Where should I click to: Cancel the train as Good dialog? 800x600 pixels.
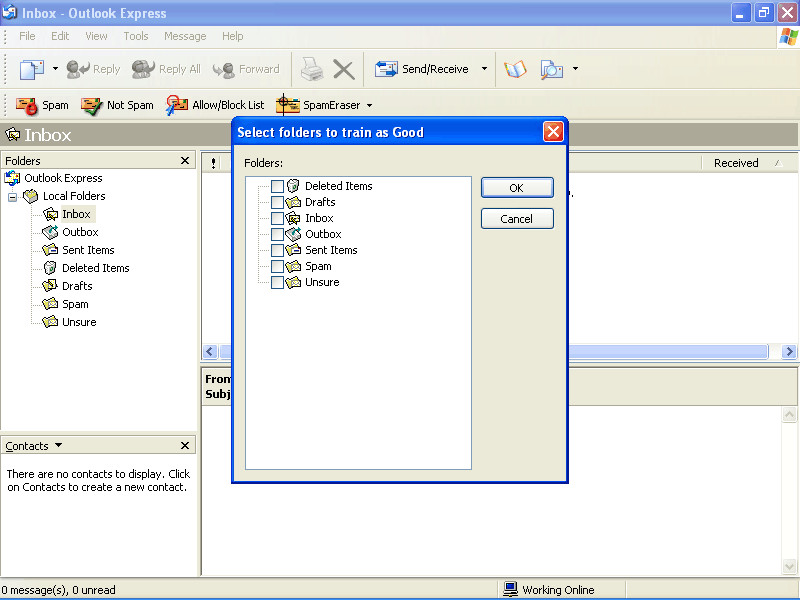517,219
